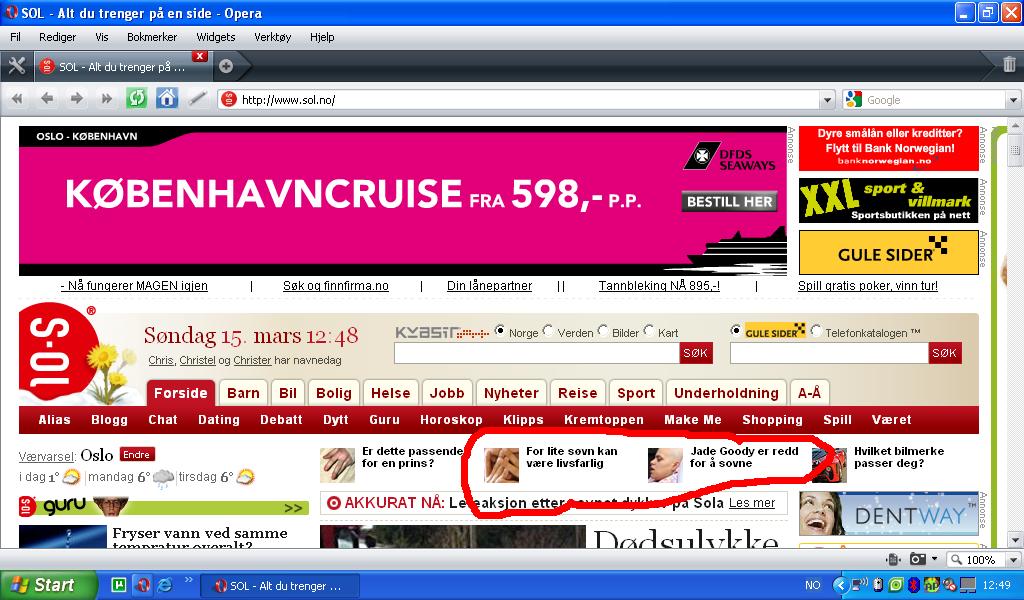Click the guru banner double-arrow

(x=293, y=508)
